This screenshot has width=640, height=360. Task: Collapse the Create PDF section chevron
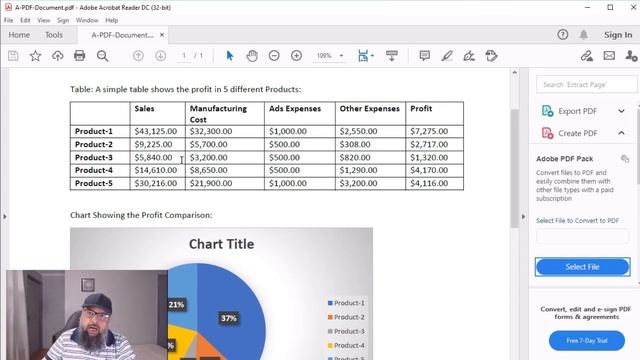pos(621,133)
